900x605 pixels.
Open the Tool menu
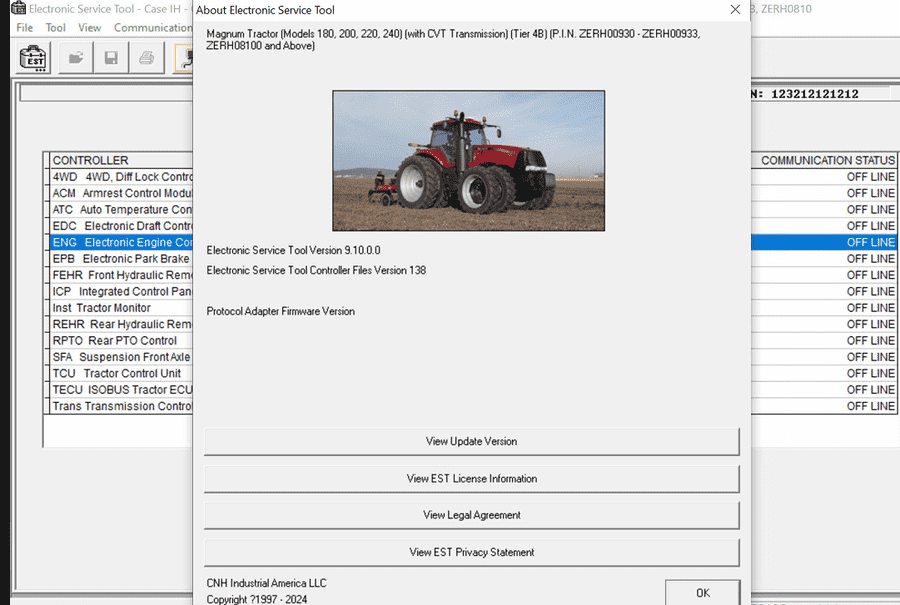[x=55, y=27]
